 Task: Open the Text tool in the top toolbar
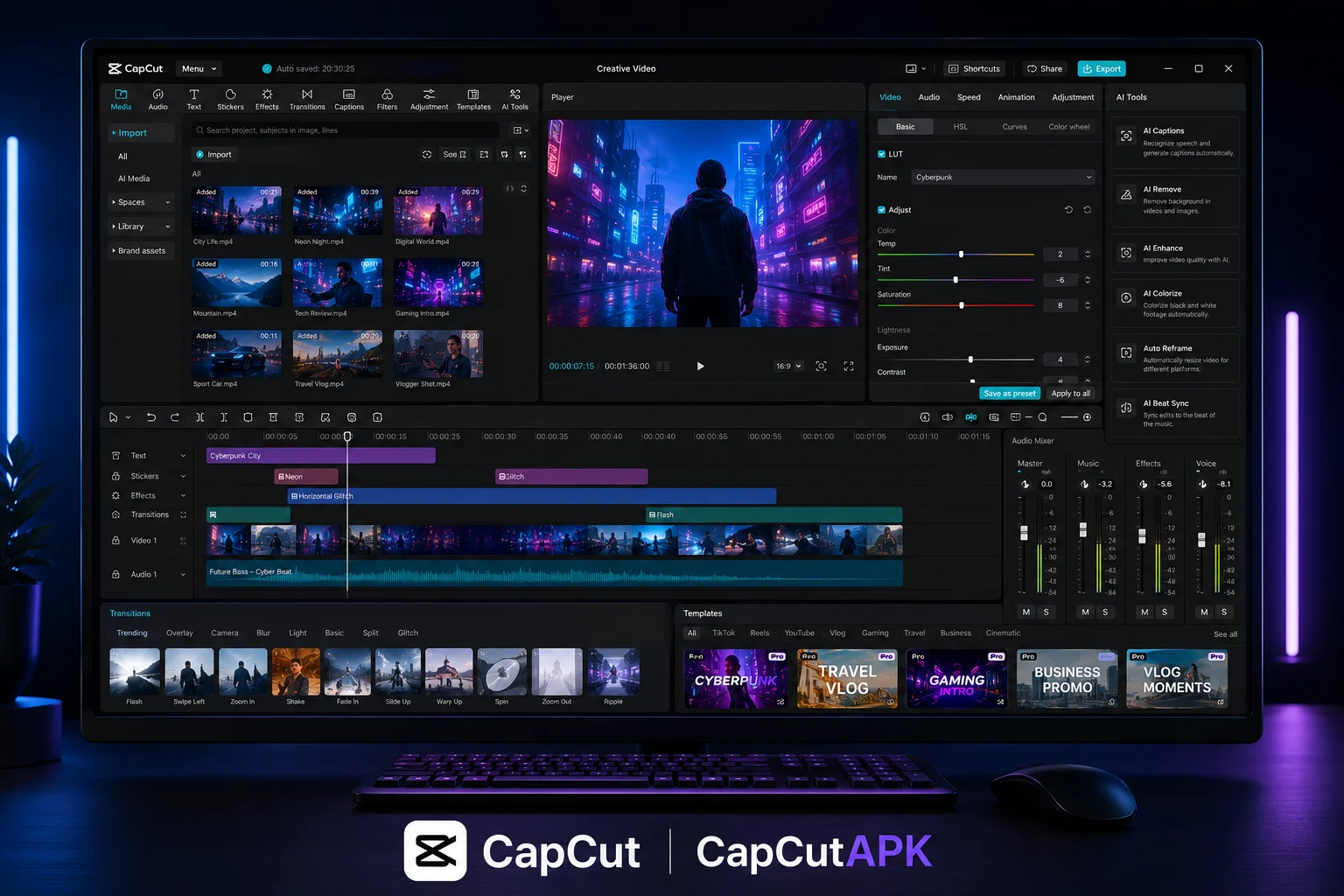point(193,100)
